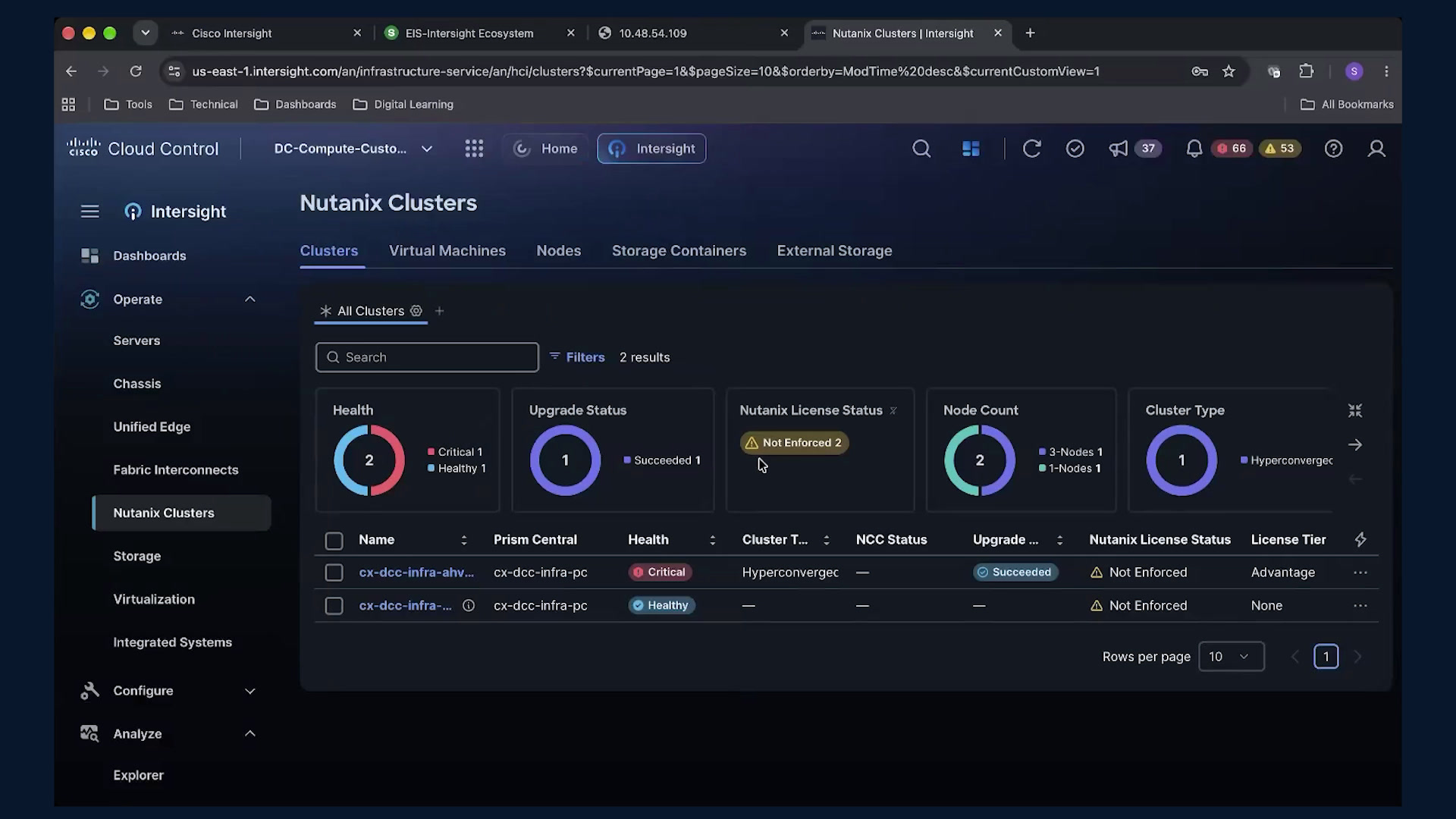1456x819 pixels.
Task: Check the cx-dcc-infra-ahv row checkbox
Action: (x=334, y=573)
